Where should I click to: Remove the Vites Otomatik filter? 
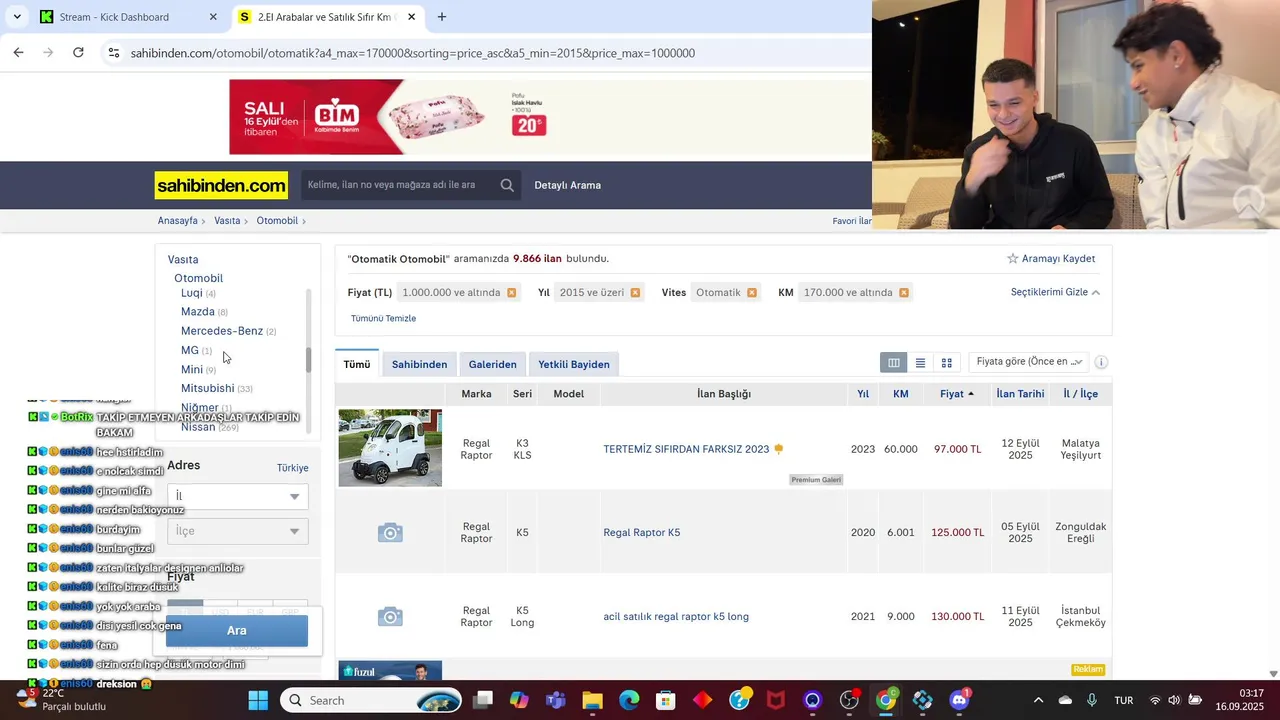click(752, 293)
